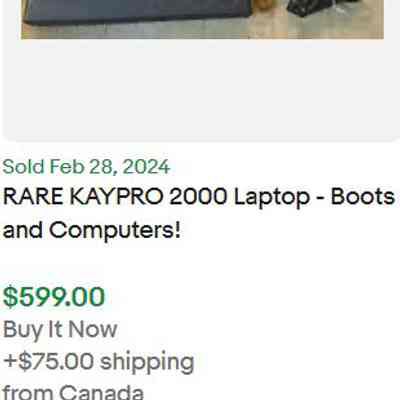Image resolution: width=400 pixels, height=400 pixels.
Task: Click the word 'RARE' starting the title
Action: pos(33,197)
